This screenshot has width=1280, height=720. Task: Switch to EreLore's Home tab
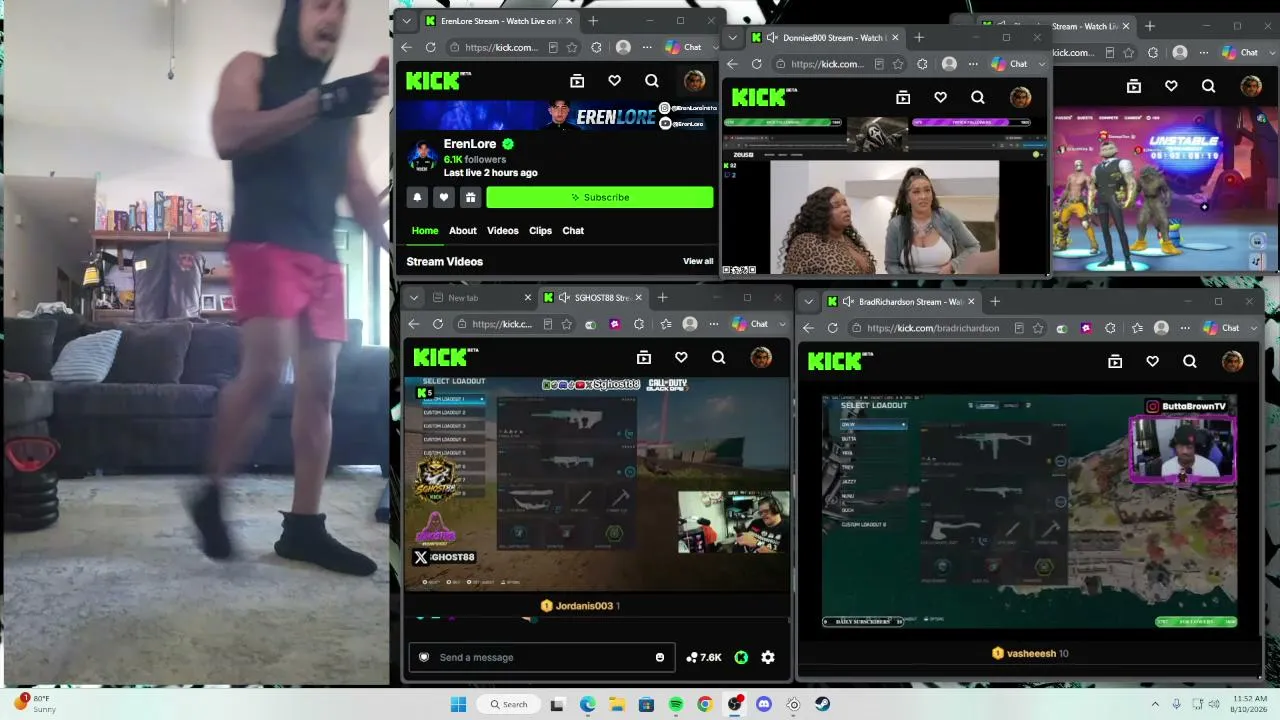point(425,231)
